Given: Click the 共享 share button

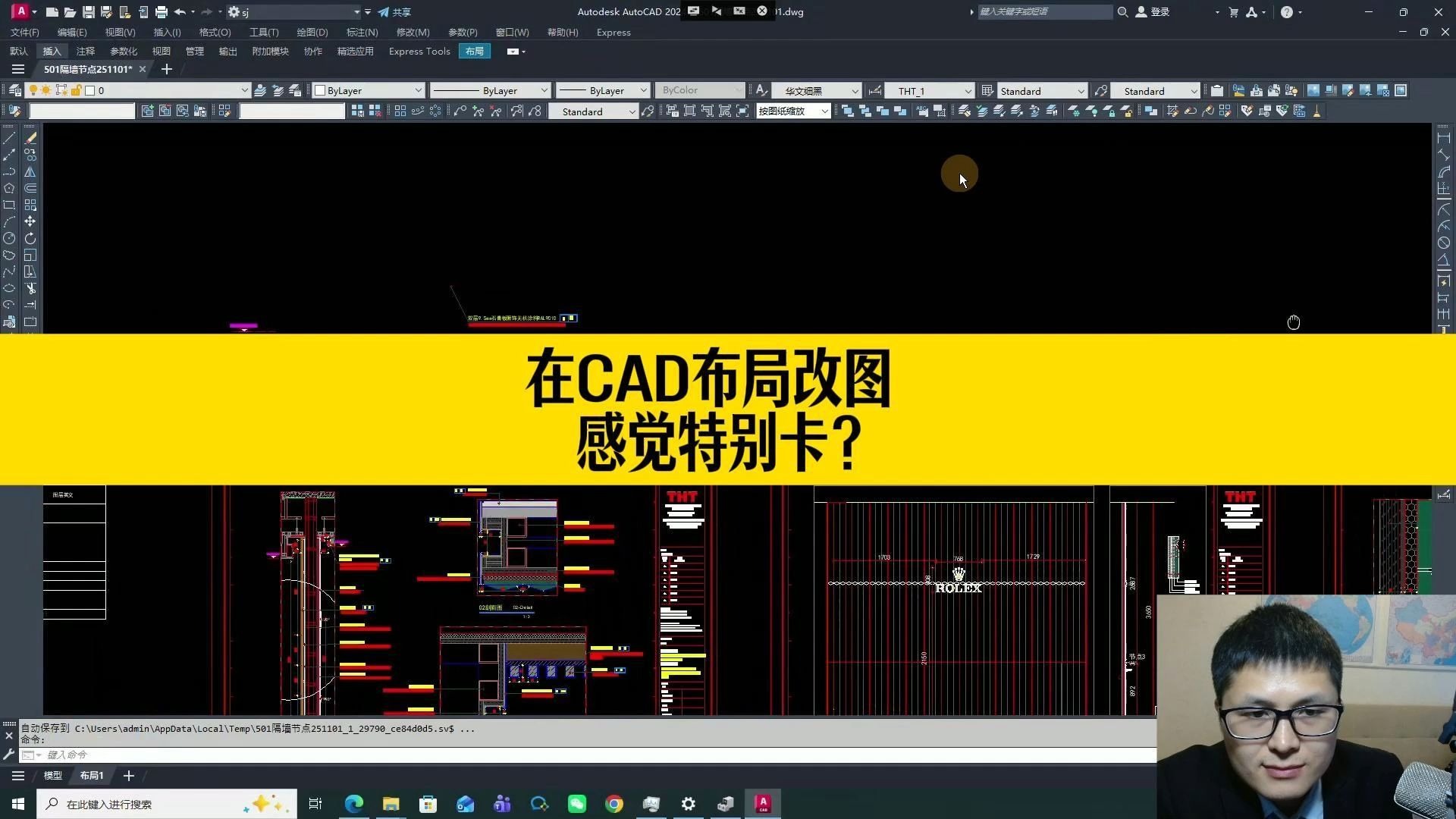Looking at the screenshot, I should [395, 12].
